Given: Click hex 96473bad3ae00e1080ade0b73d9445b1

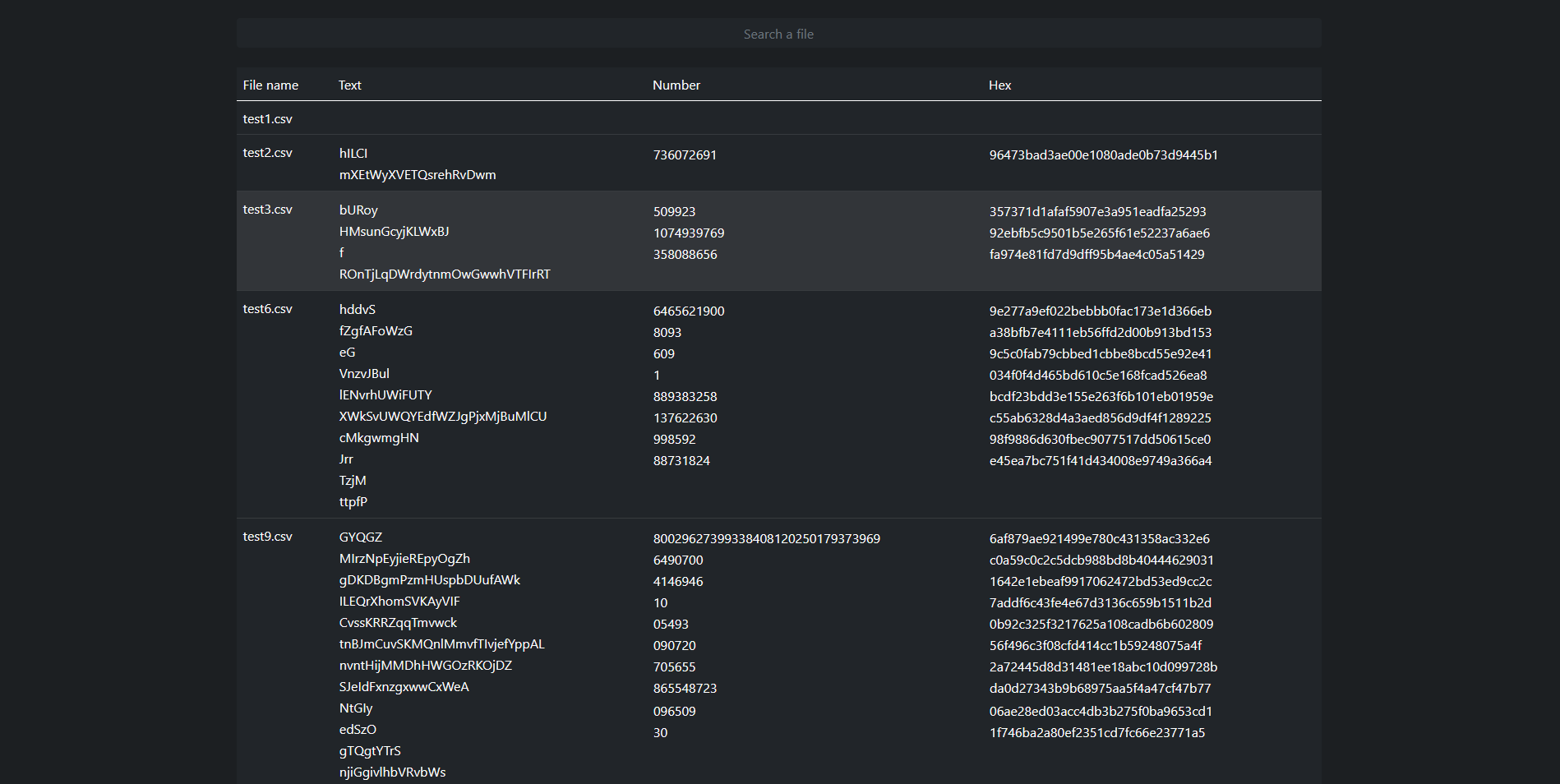Looking at the screenshot, I should (x=1104, y=155).
